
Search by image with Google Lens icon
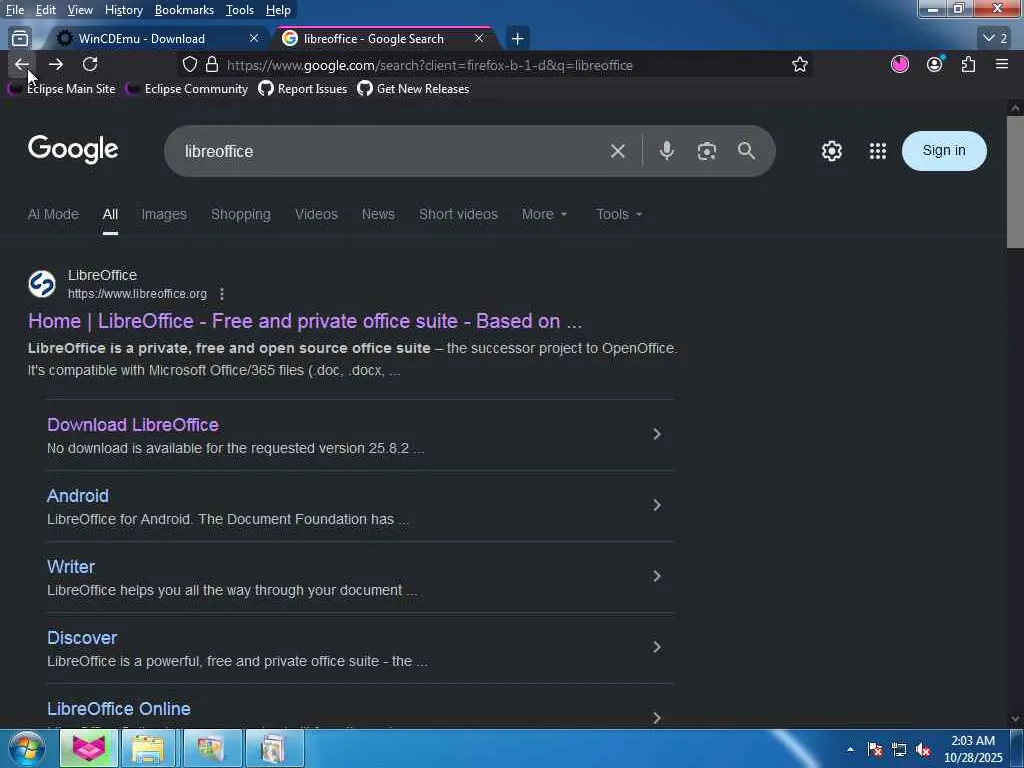(x=707, y=152)
